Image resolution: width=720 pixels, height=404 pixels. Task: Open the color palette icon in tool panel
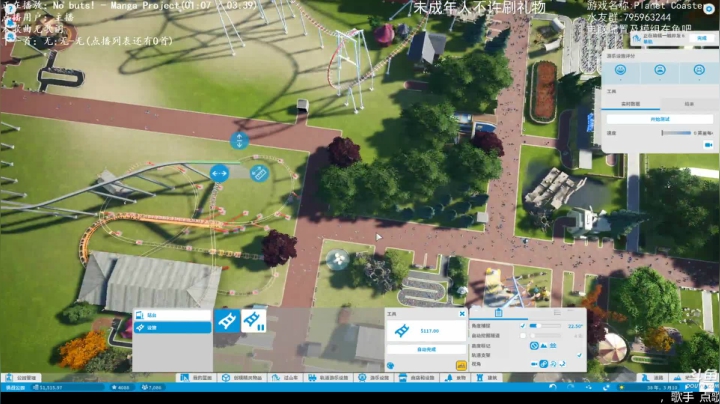390,366
